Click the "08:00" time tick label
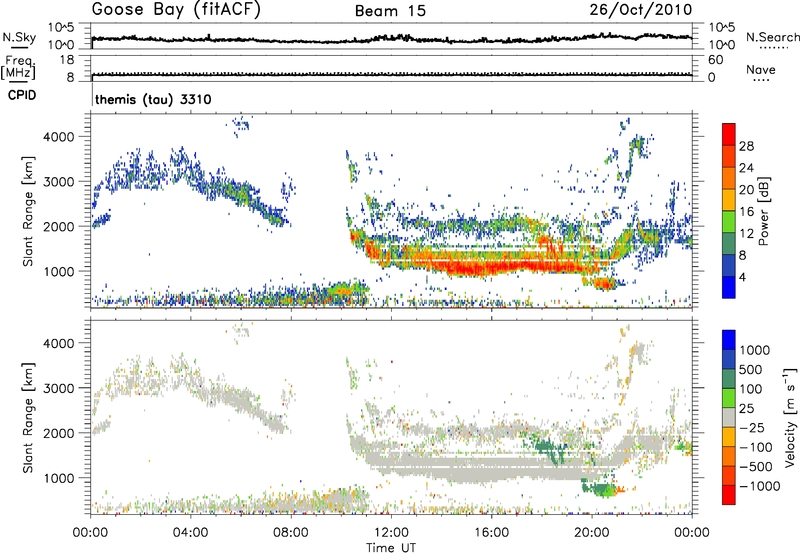Viewport: 800px width, 554px height. [x=291, y=533]
